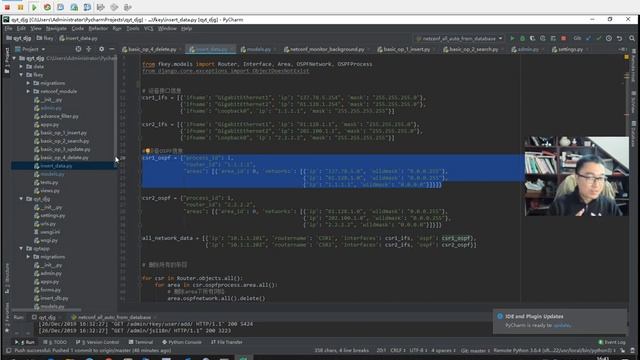Hide the Project panel with the minus icon
Screen dimensions: 640x360
coord(111,49)
